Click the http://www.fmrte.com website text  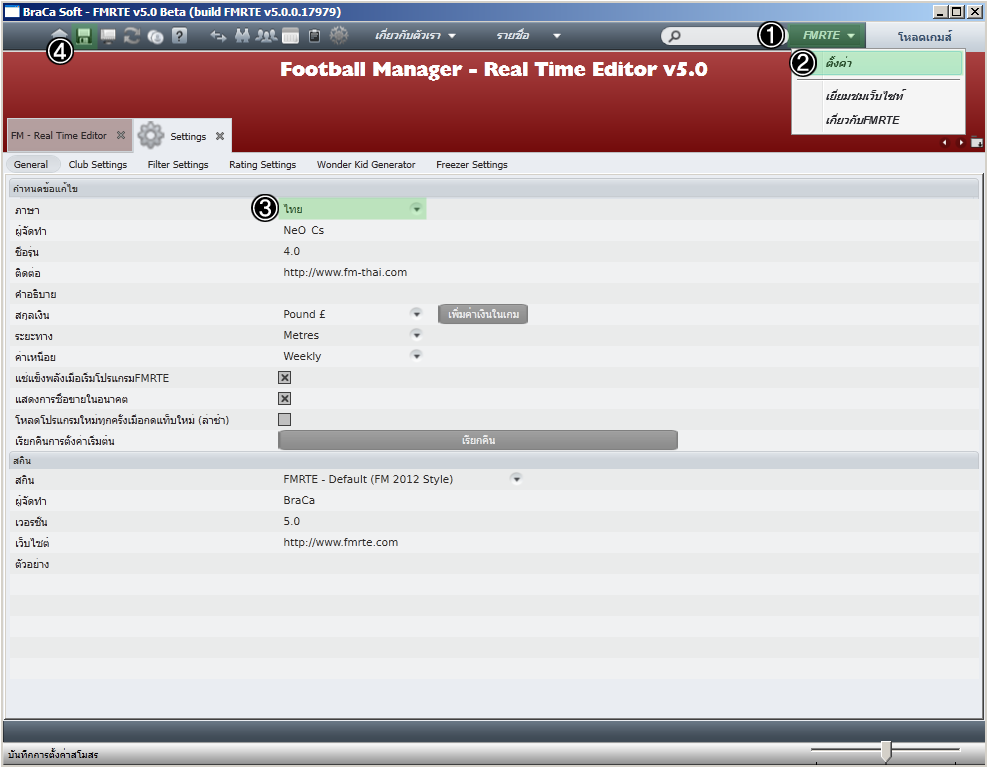tap(341, 542)
